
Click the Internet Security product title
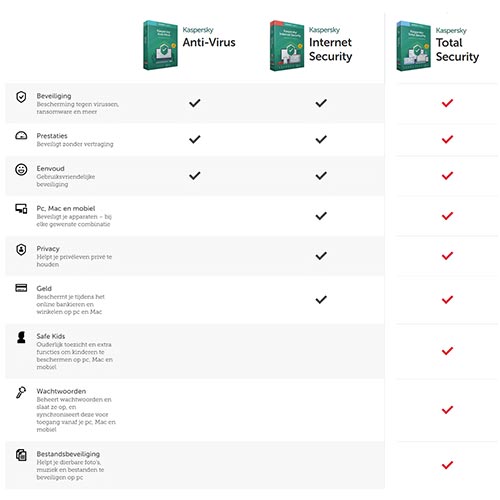(330, 49)
